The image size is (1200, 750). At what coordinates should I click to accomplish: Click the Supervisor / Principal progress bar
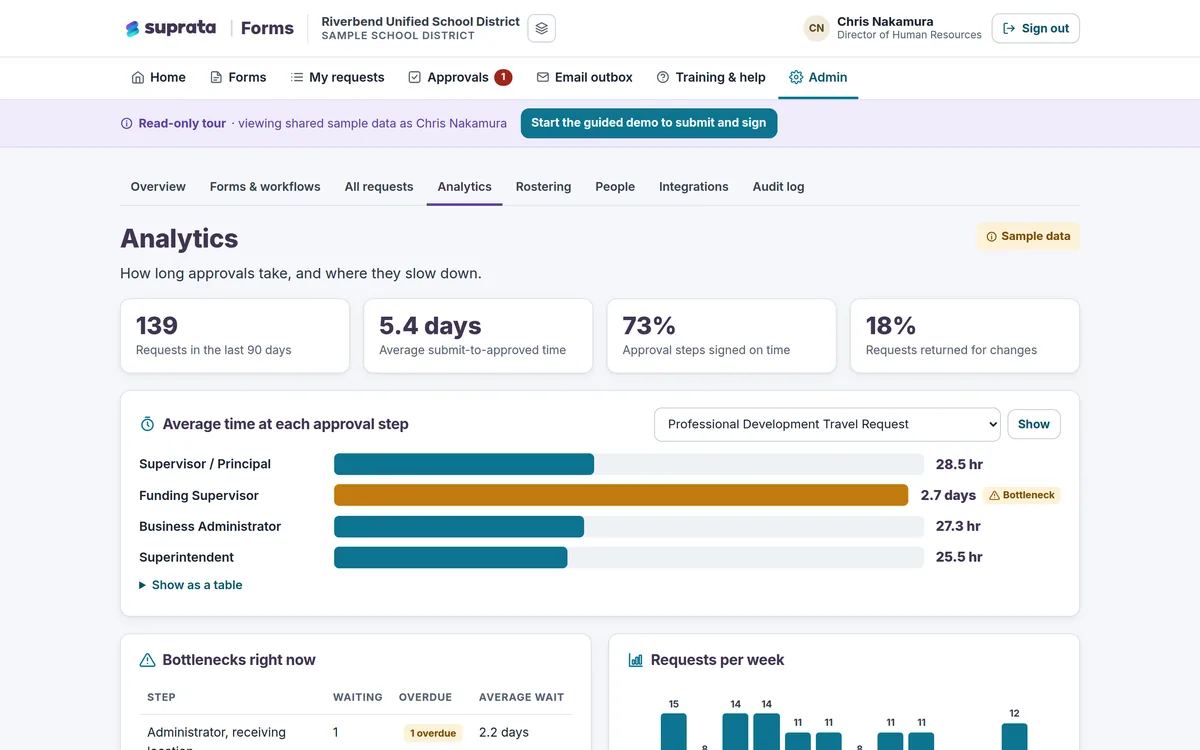click(628, 464)
